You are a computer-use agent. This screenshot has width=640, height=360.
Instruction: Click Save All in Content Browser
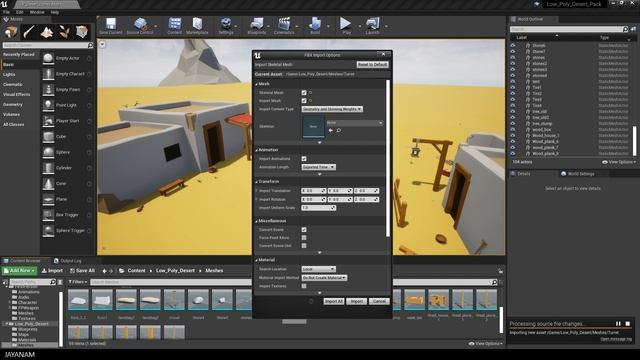coord(82,271)
